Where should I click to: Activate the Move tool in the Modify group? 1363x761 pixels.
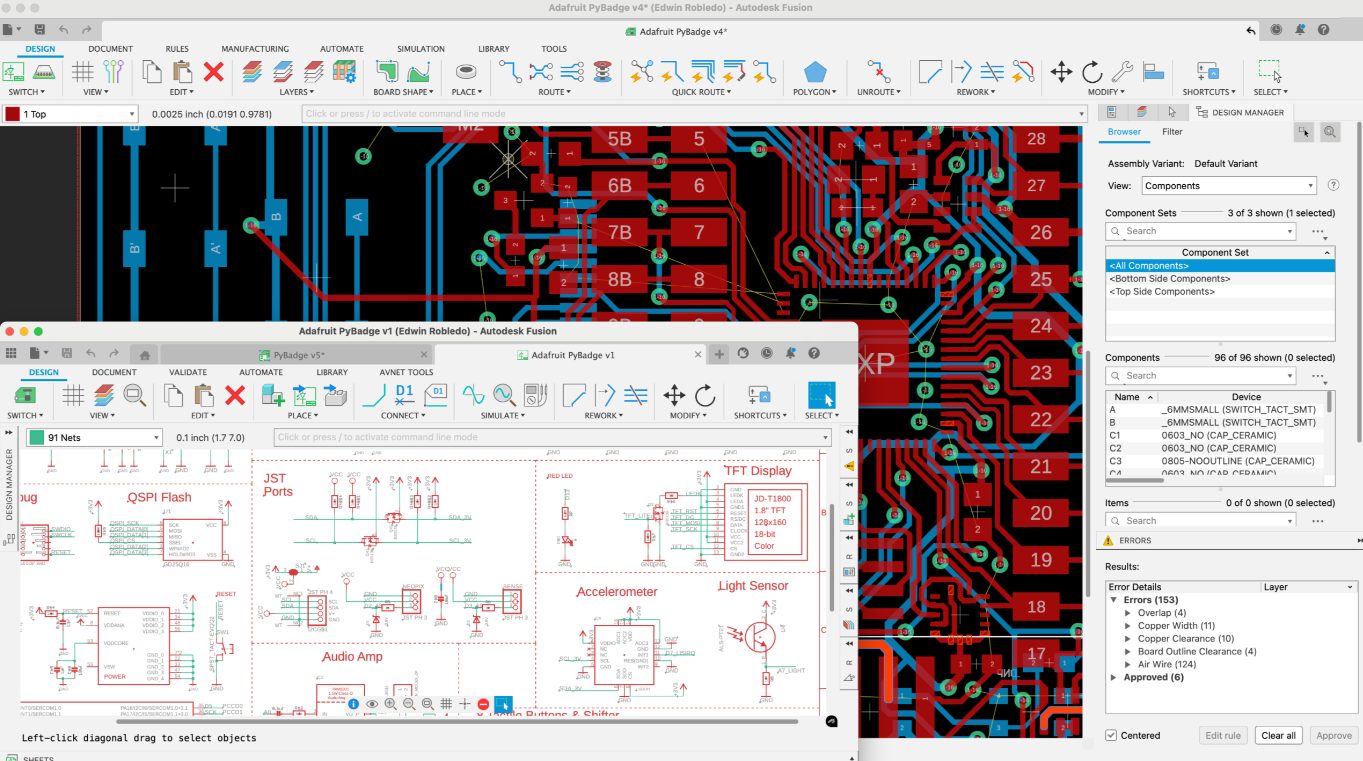pos(1063,72)
